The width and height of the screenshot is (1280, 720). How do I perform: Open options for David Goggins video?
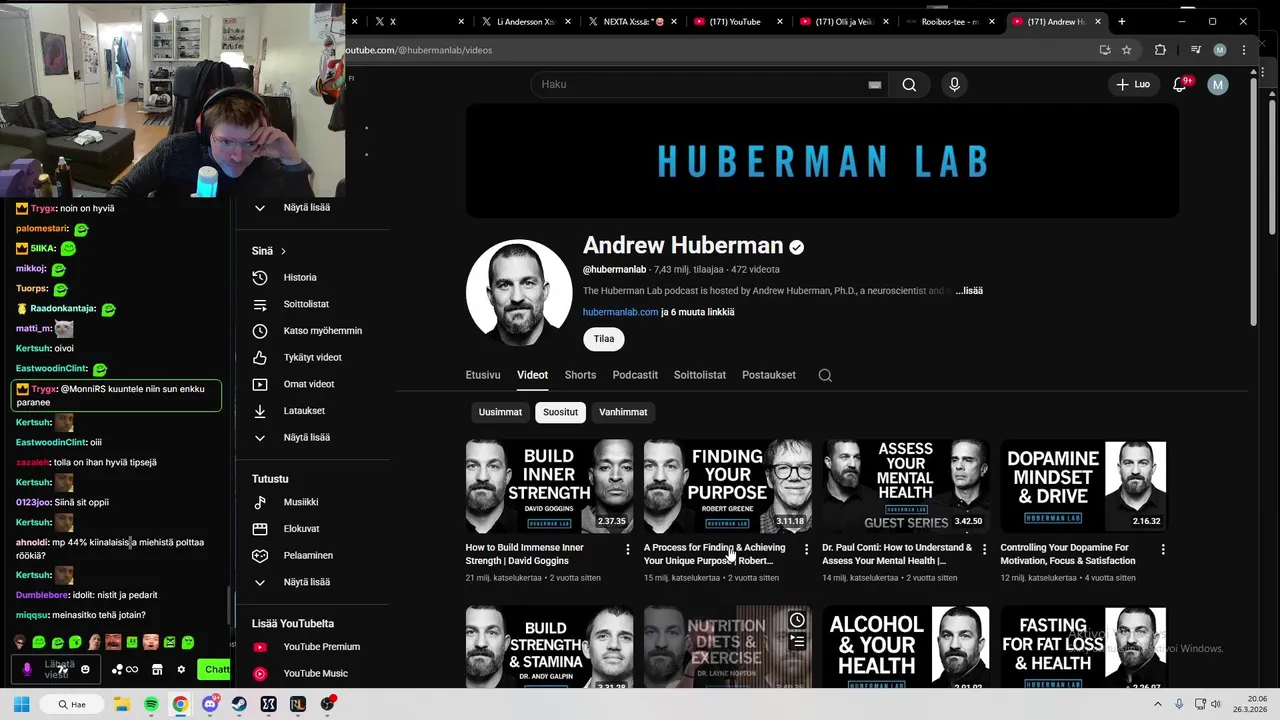628,549
